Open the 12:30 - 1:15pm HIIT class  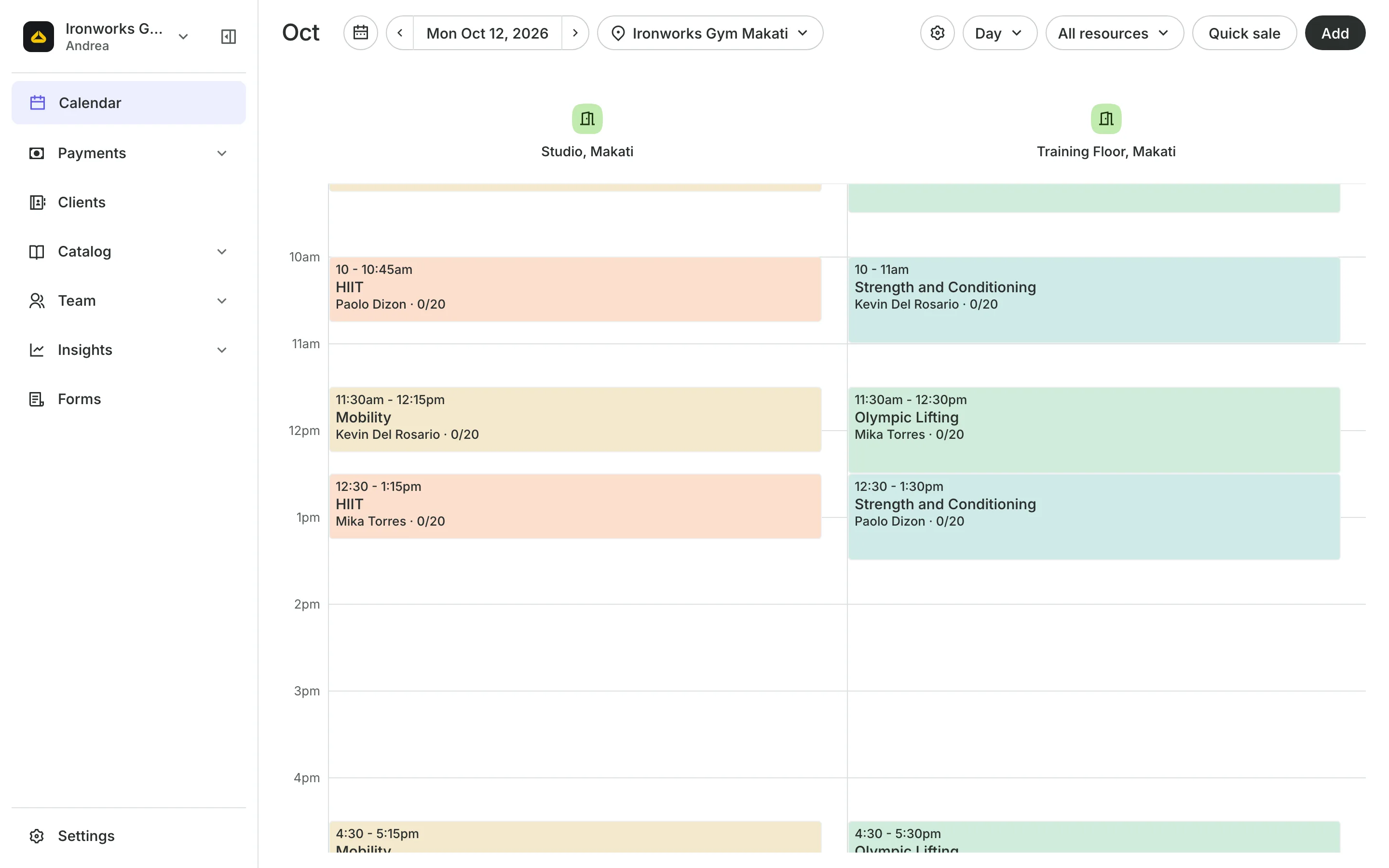coord(575,506)
